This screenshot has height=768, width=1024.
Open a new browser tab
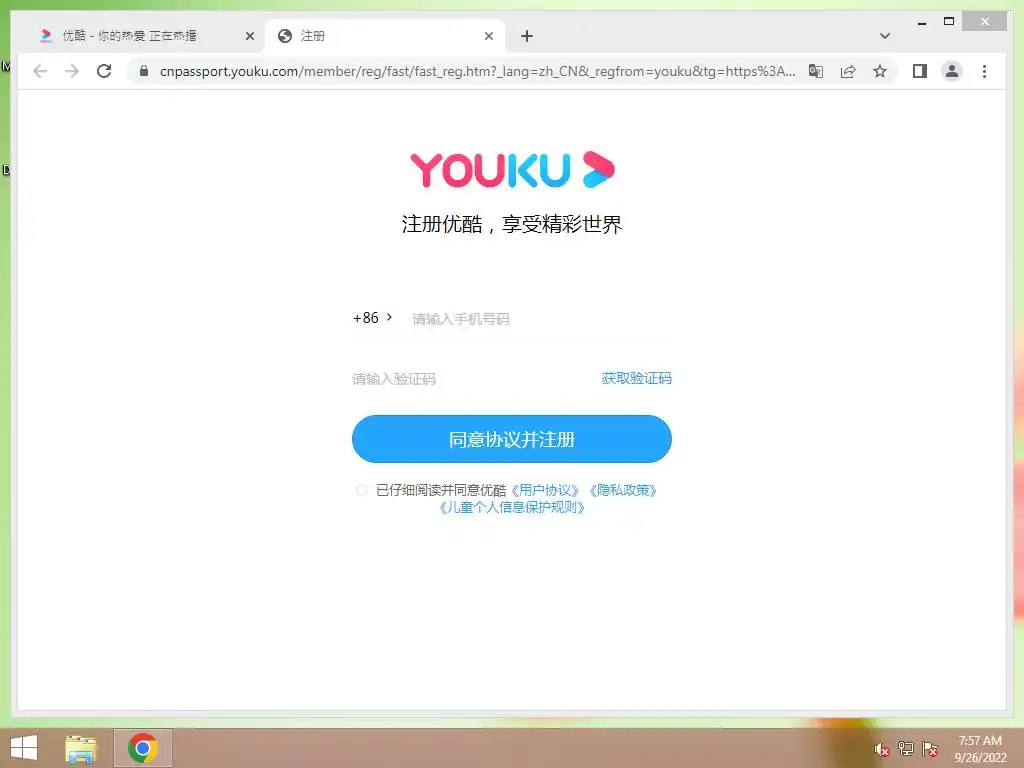coord(527,36)
